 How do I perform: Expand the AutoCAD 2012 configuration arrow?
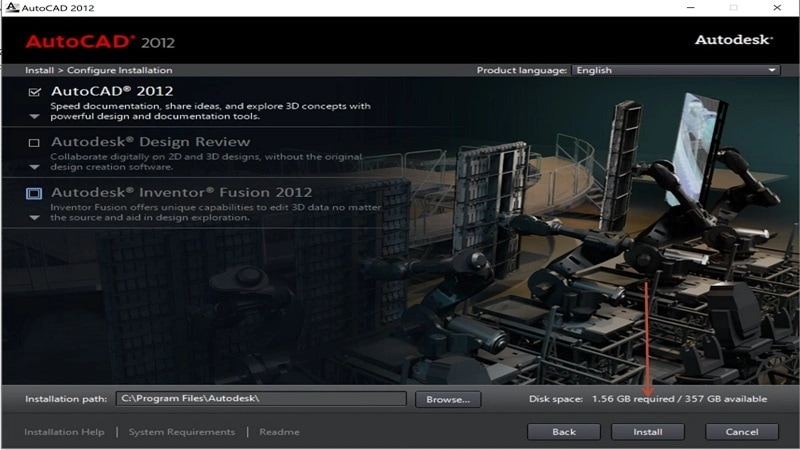point(35,116)
